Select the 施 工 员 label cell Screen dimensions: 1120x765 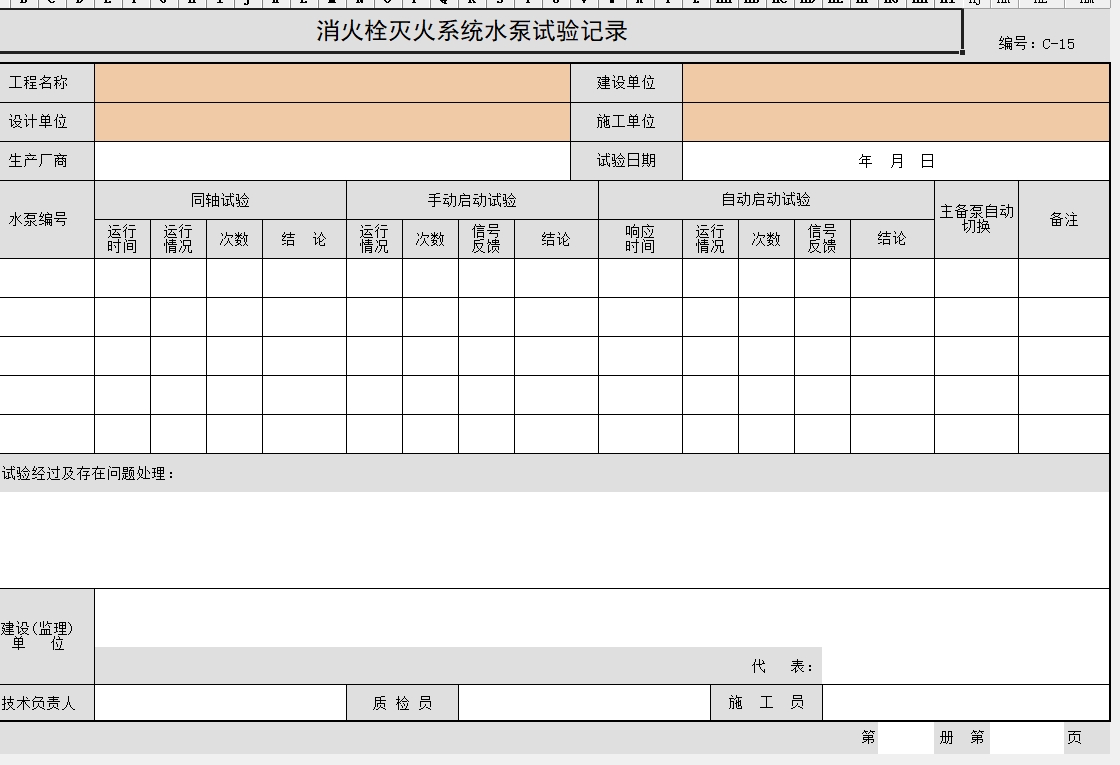(x=766, y=703)
